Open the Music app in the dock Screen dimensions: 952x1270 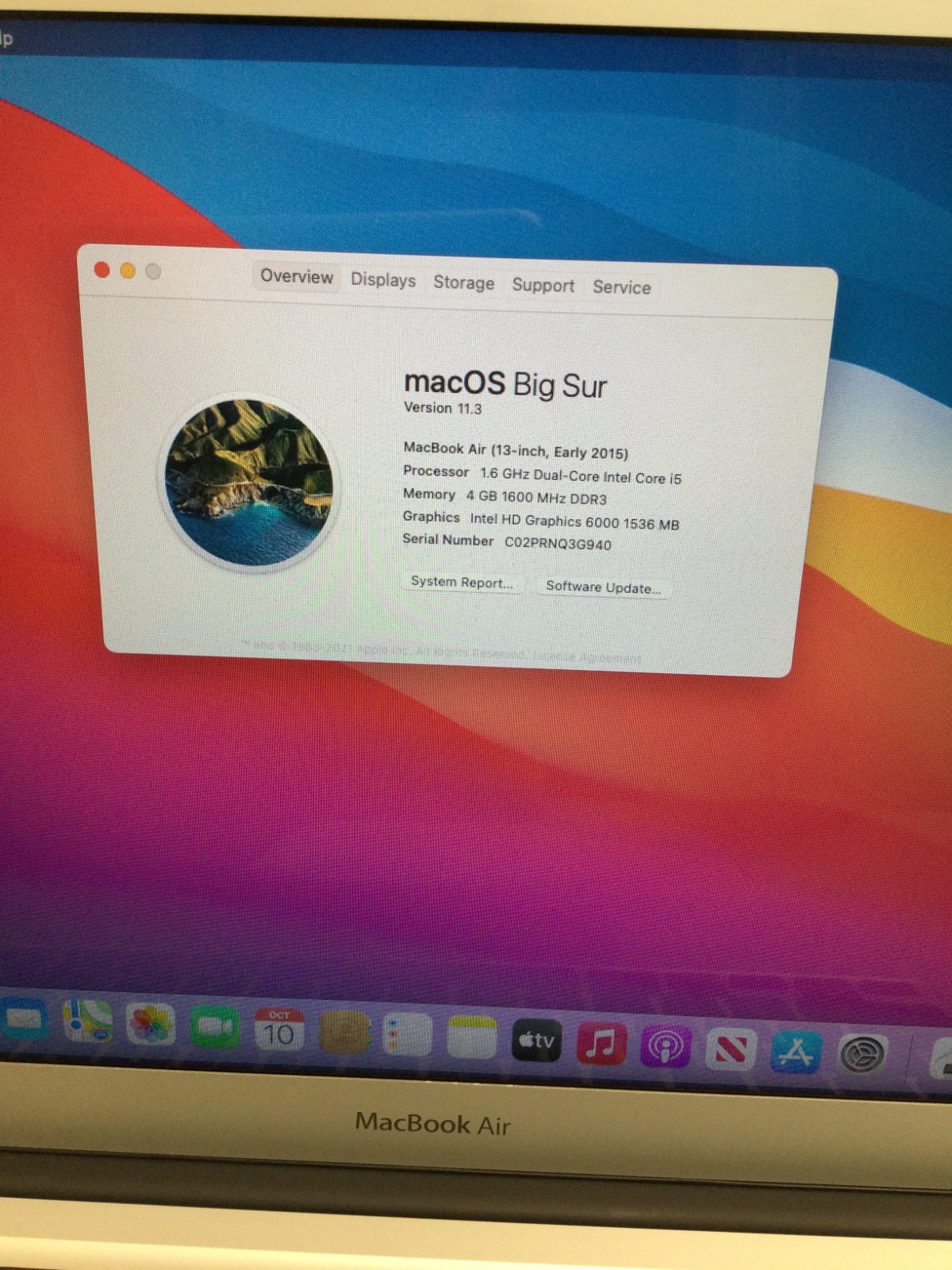coord(601,1043)
